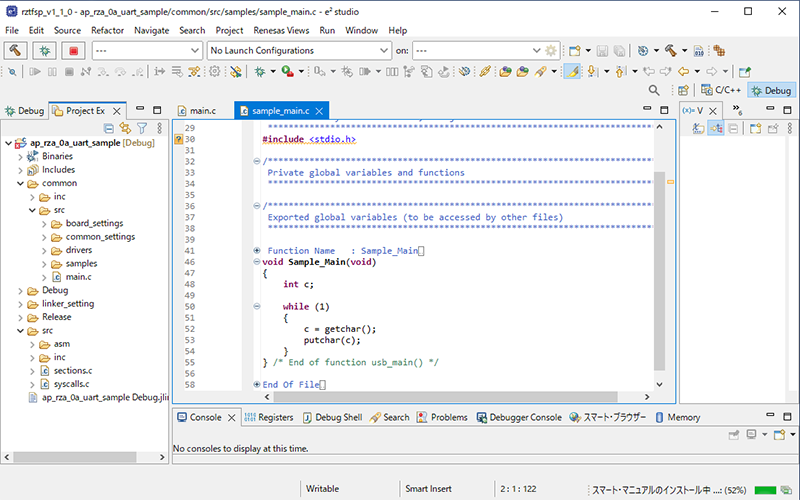The image size is (800, 500).
Task: Open the No Launch Configurations dropdown
Action: pos(299,51)
